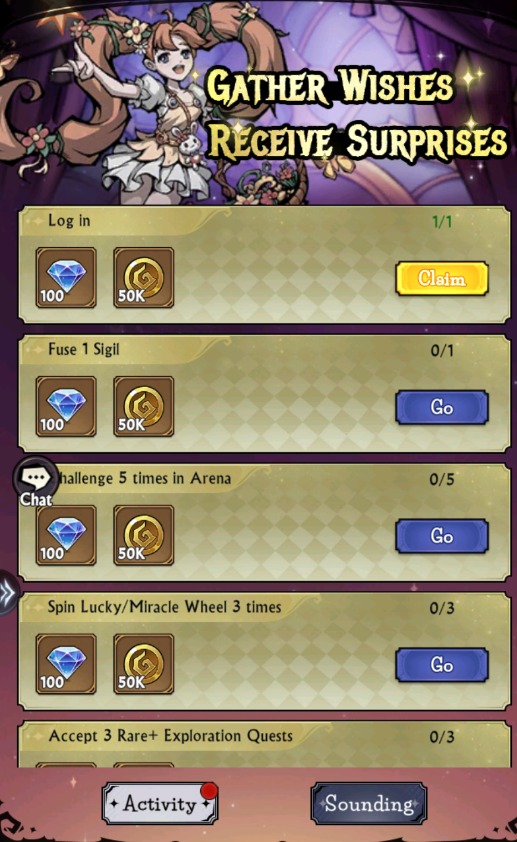This screenshot has width=517, height=842.
Task: Switch to the Sounding tab
Action: click(x=369, y=804)
